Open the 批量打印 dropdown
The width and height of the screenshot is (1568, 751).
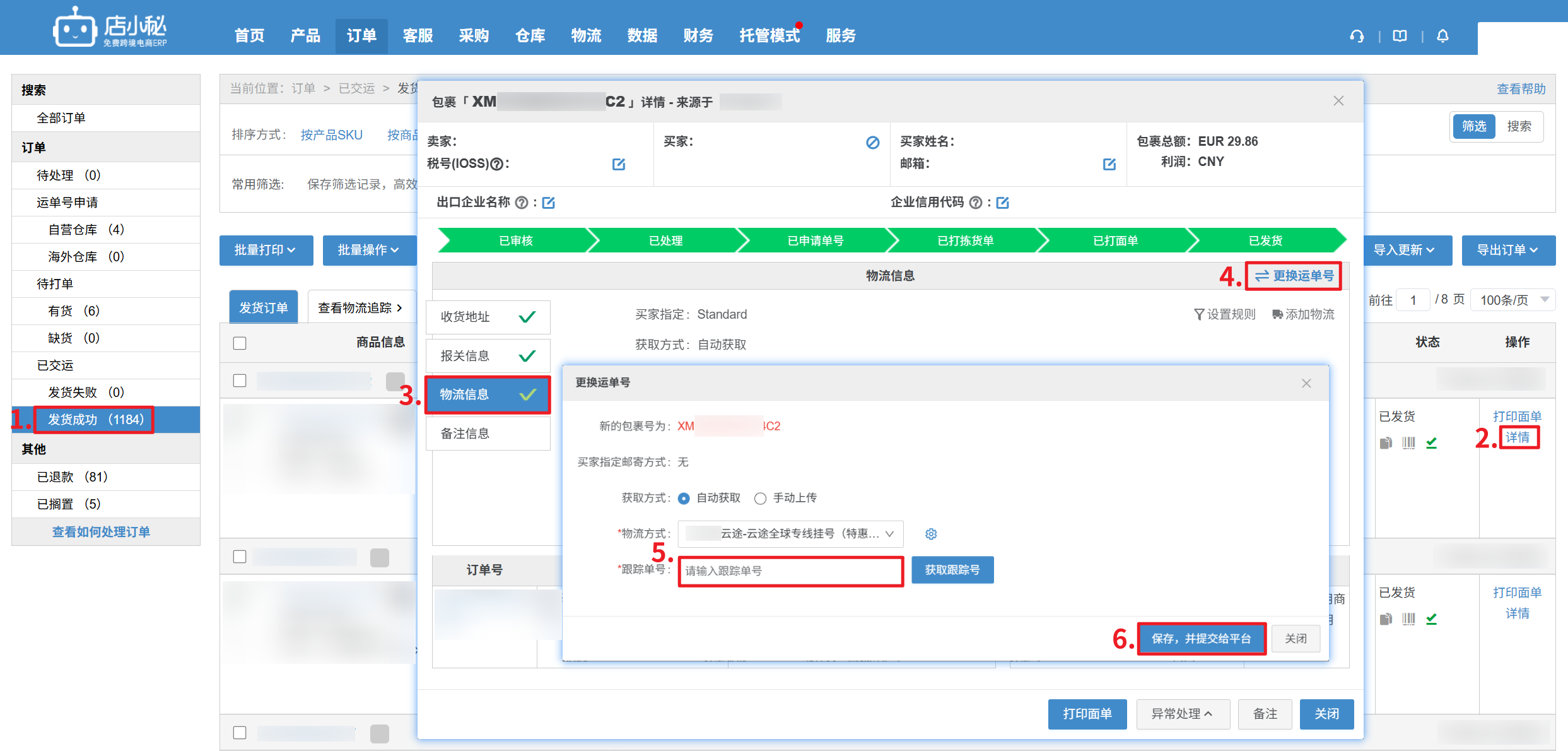click(x=266, y=251)
